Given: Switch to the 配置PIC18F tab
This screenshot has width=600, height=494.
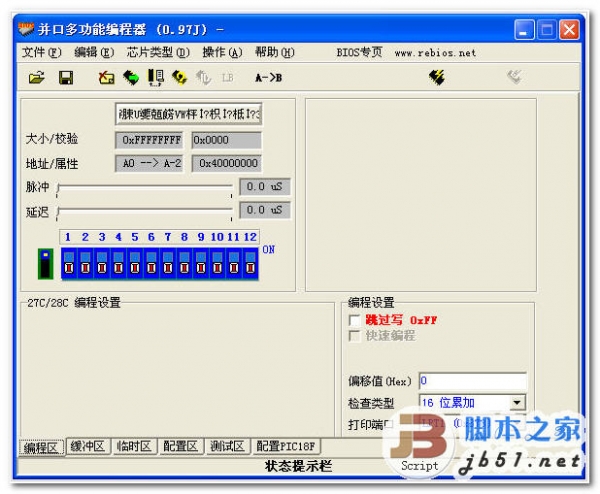Looking at the screenshot, I should click(285, 446).
